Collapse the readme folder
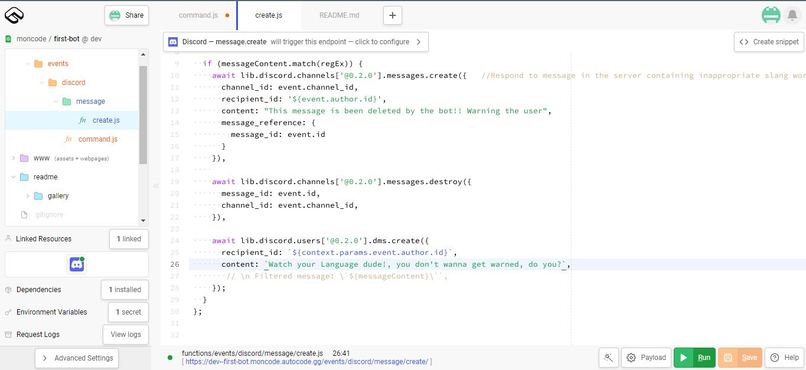This screenshot has width=806, height=370. (x=13, y=177)
